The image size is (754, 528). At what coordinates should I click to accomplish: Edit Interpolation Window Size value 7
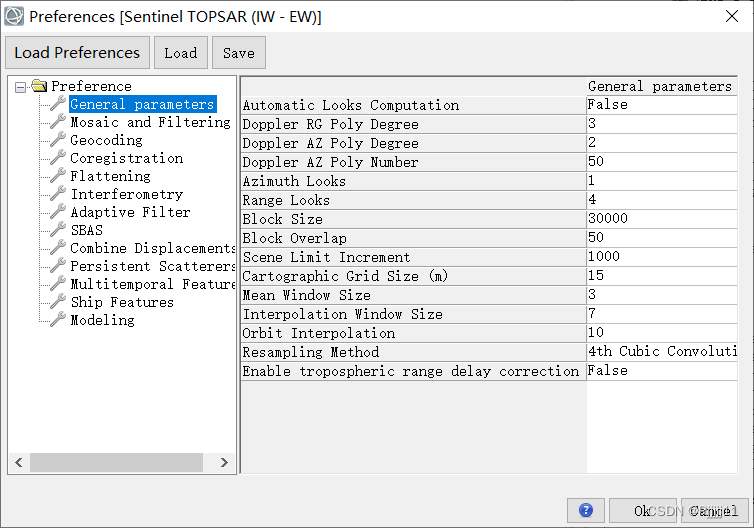click(662, 314)
